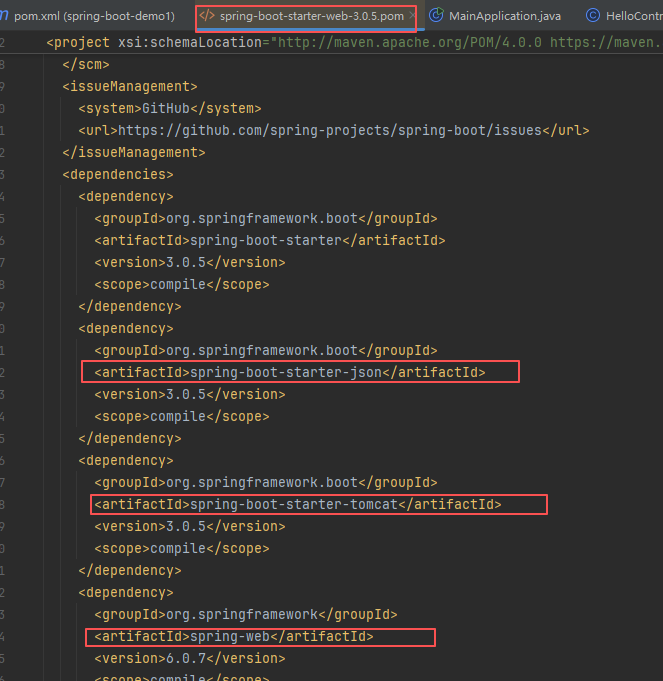Click the XML file icon on the pom tab

207,16
